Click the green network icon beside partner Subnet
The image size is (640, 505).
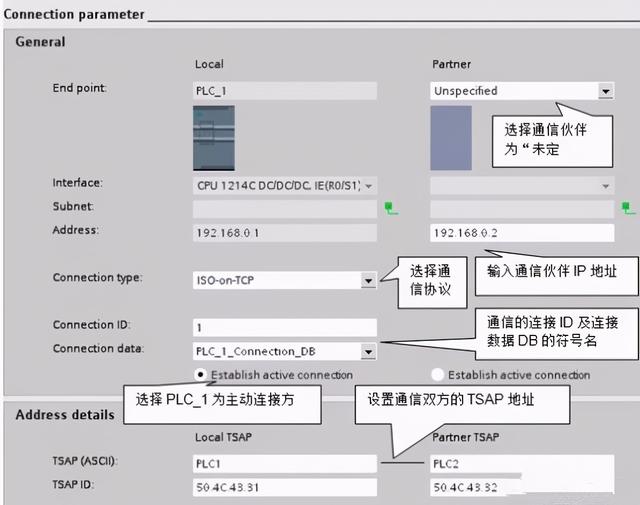[x=627, y=209]
